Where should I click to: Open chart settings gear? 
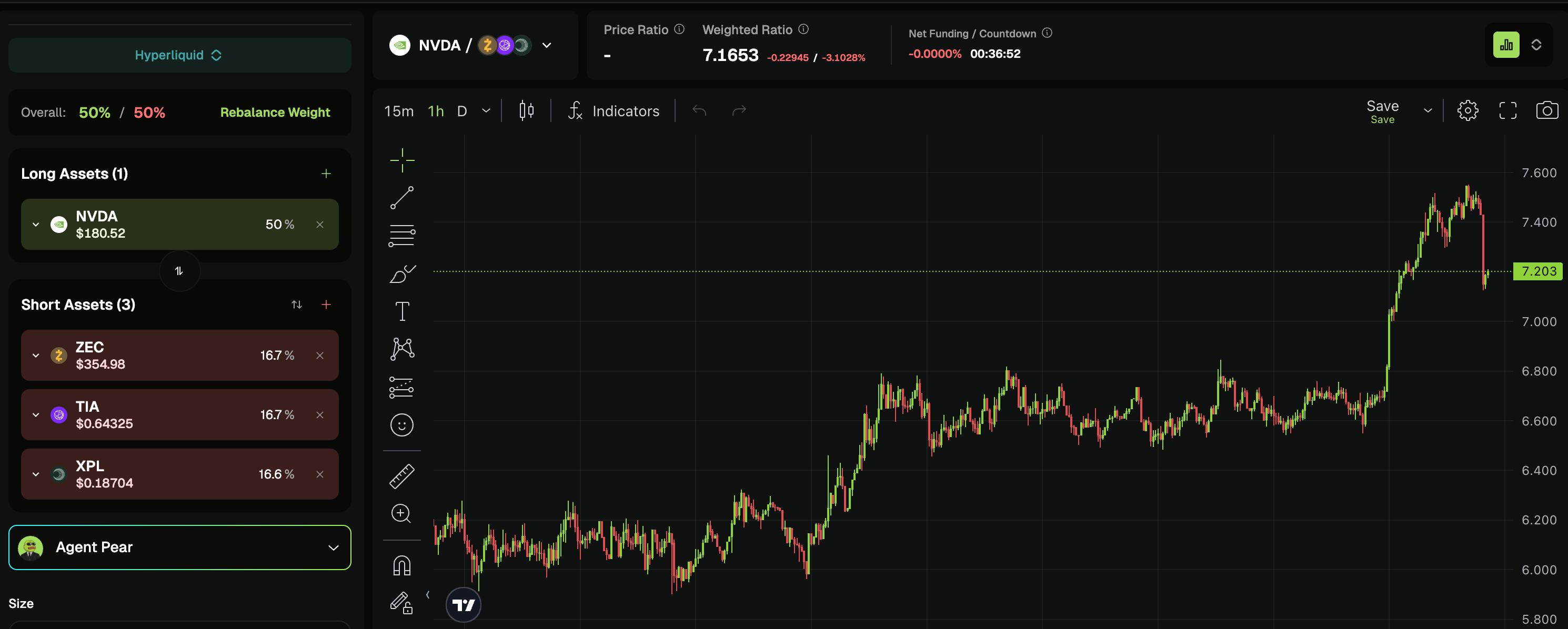coord(1468,111)
